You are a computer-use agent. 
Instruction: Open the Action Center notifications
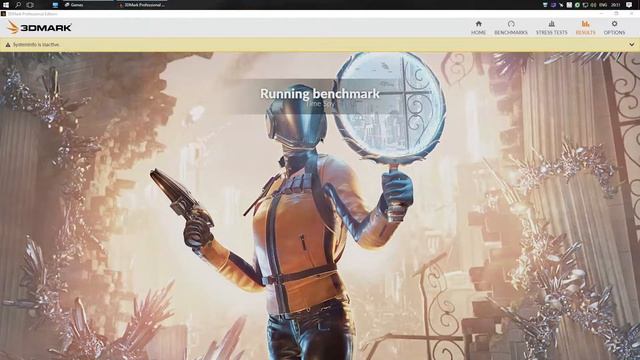pos(629,5)
